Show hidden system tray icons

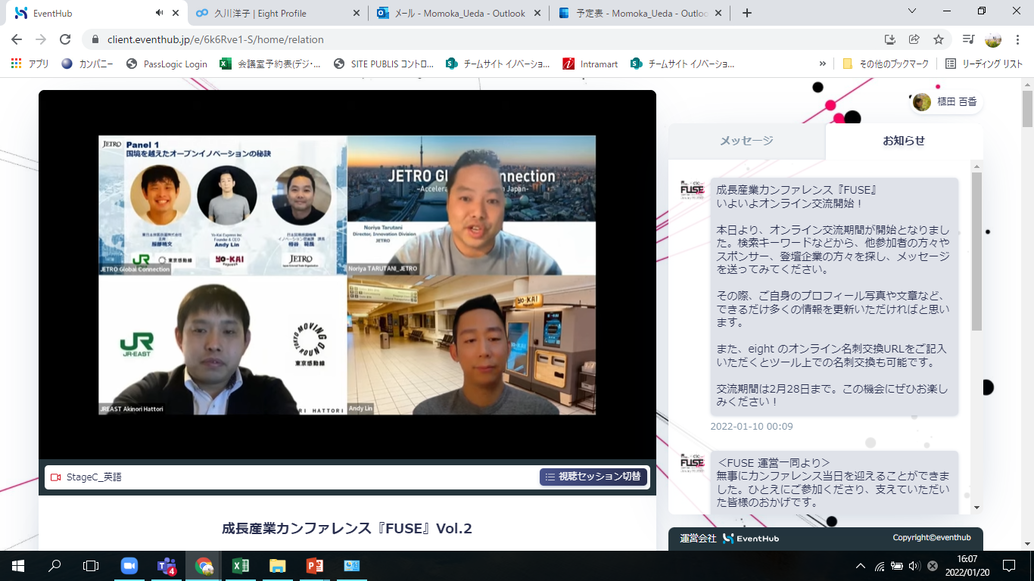(x=861, y=566)
